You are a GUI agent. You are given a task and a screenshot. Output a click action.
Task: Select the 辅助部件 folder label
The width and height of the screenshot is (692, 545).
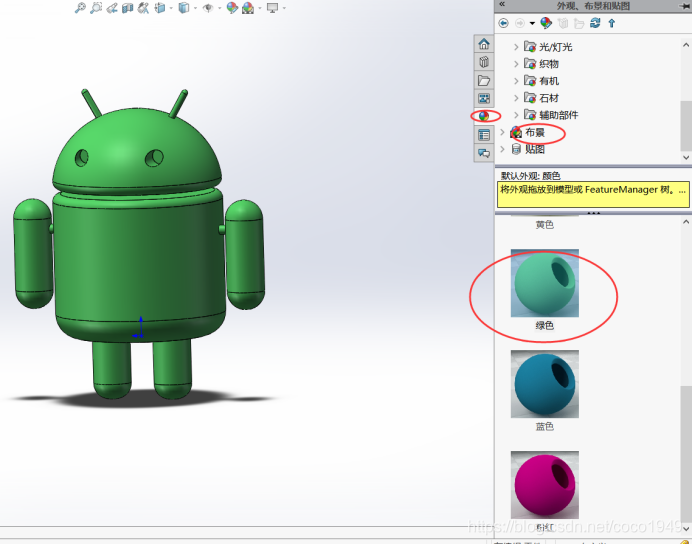559,115
